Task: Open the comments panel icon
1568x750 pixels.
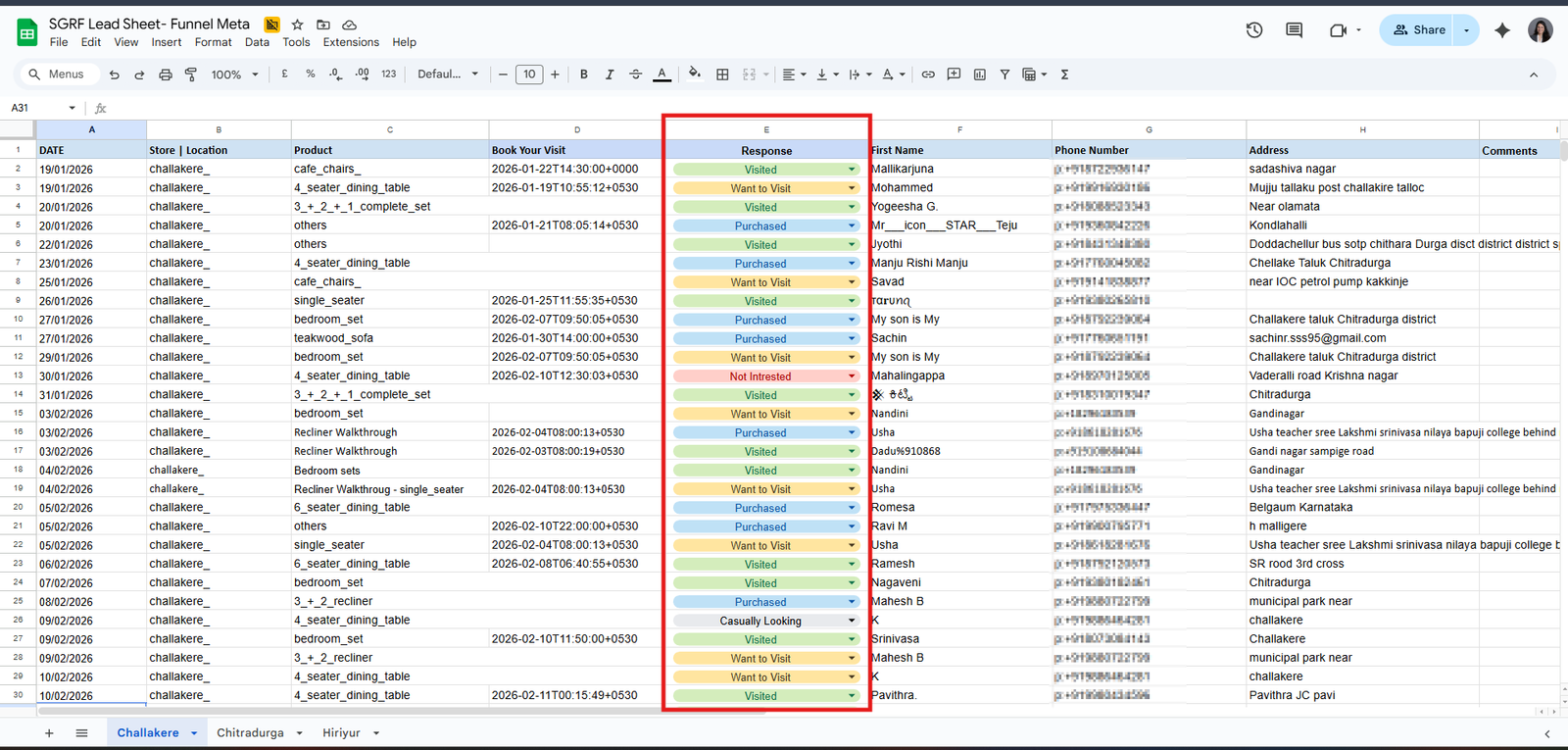Action: pyautogui.click(x=1295, y=30)
